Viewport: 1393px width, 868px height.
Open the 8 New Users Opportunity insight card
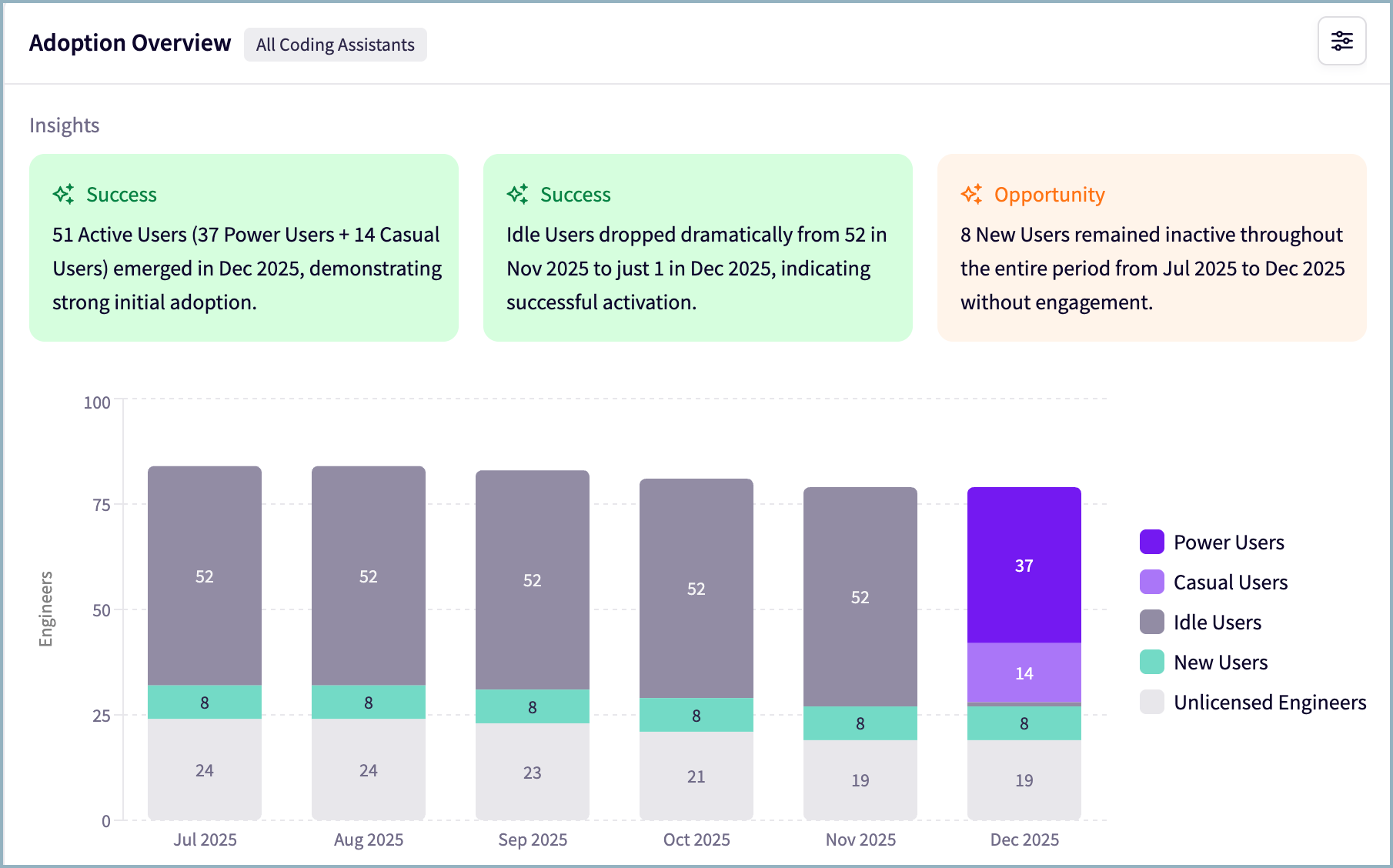coord(1151,248)
